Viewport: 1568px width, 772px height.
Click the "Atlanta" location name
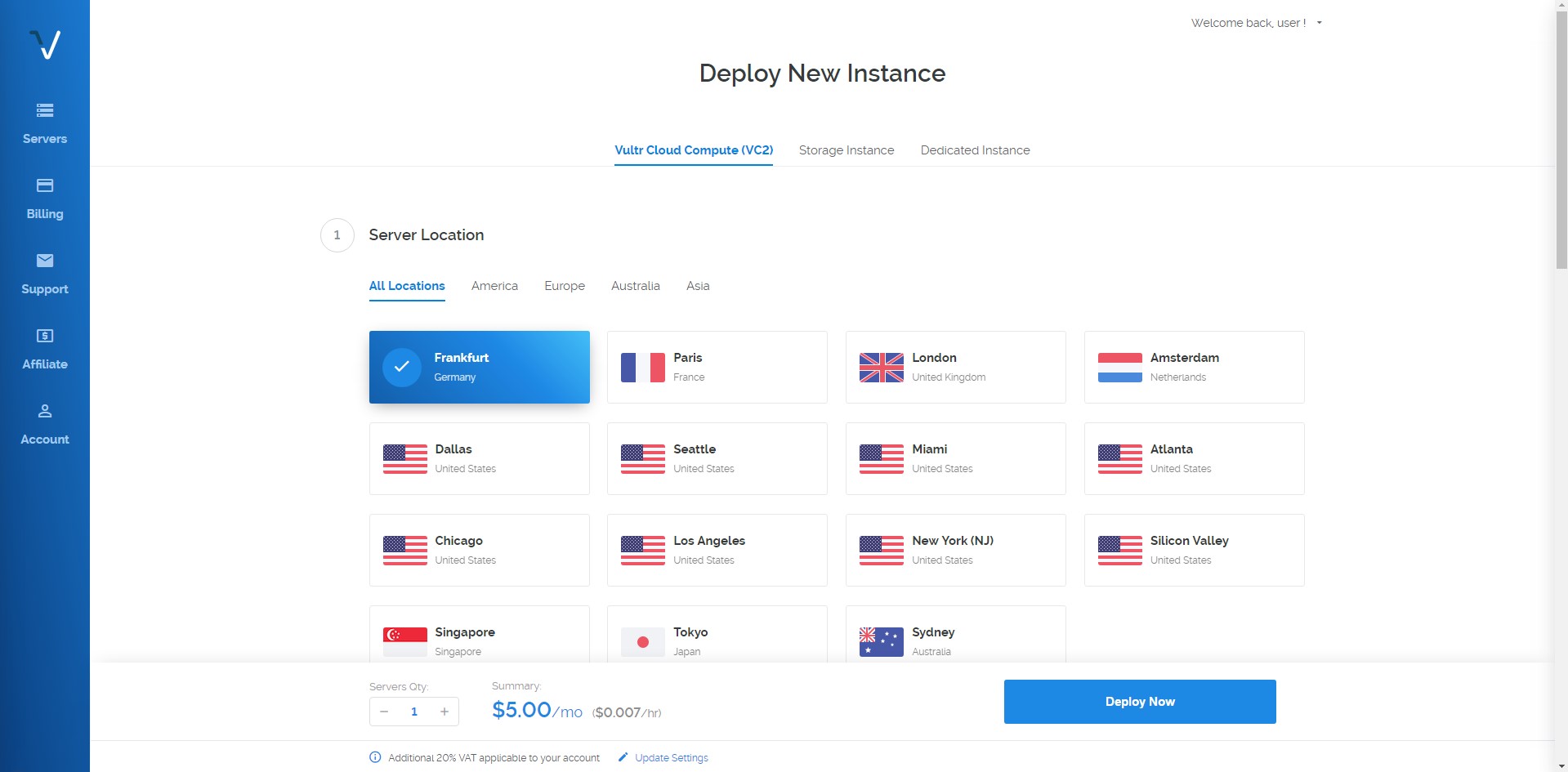[x=1172, y=449]
